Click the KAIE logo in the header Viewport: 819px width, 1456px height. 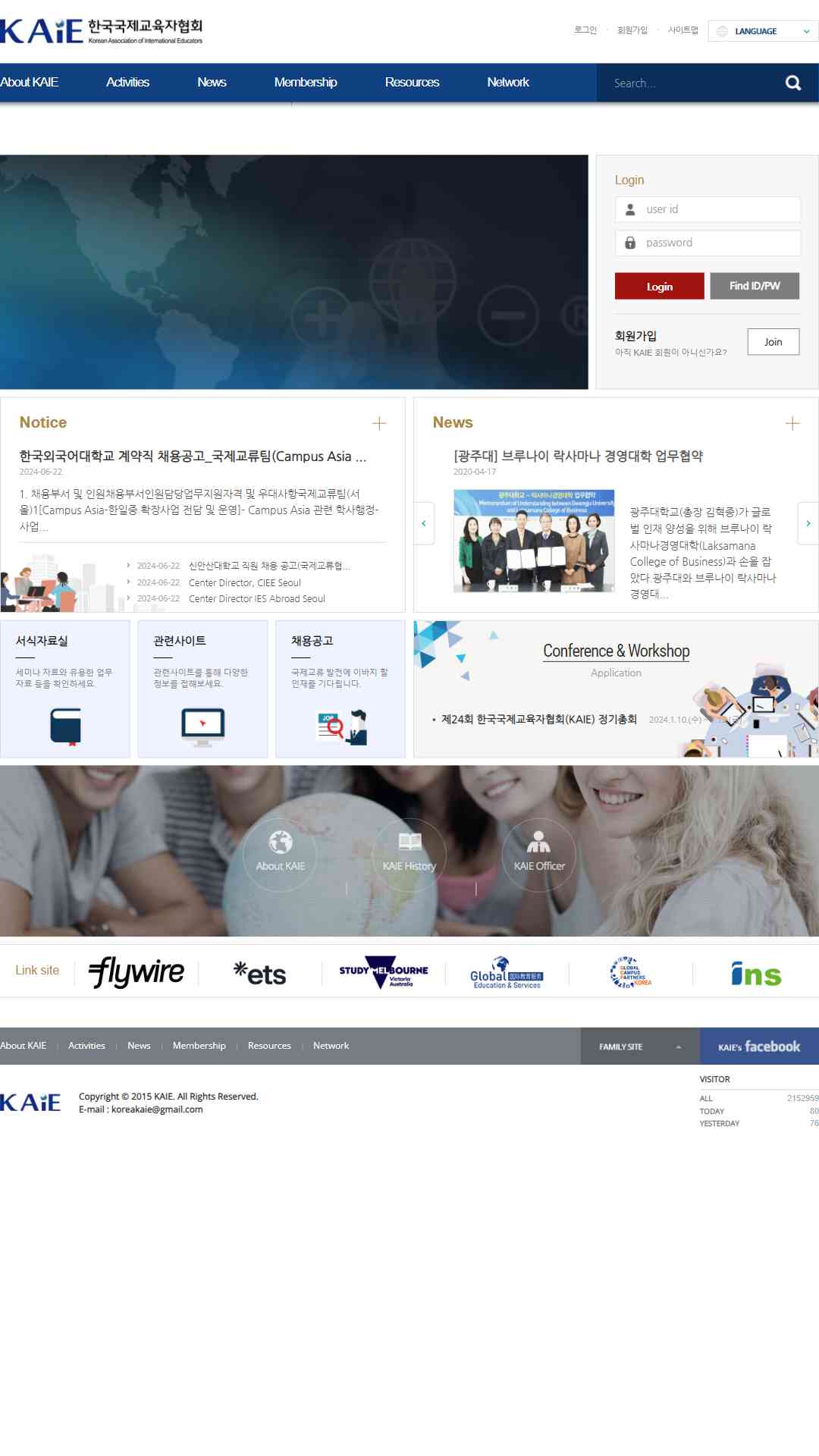102,31
